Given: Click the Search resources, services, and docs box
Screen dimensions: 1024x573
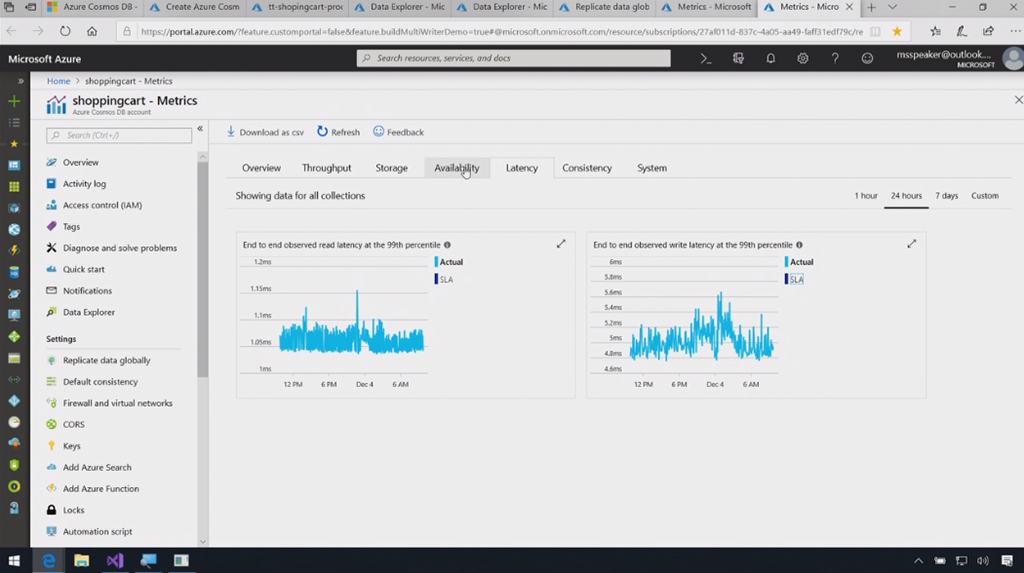Looking at the screenshot, I should [513, 59].
